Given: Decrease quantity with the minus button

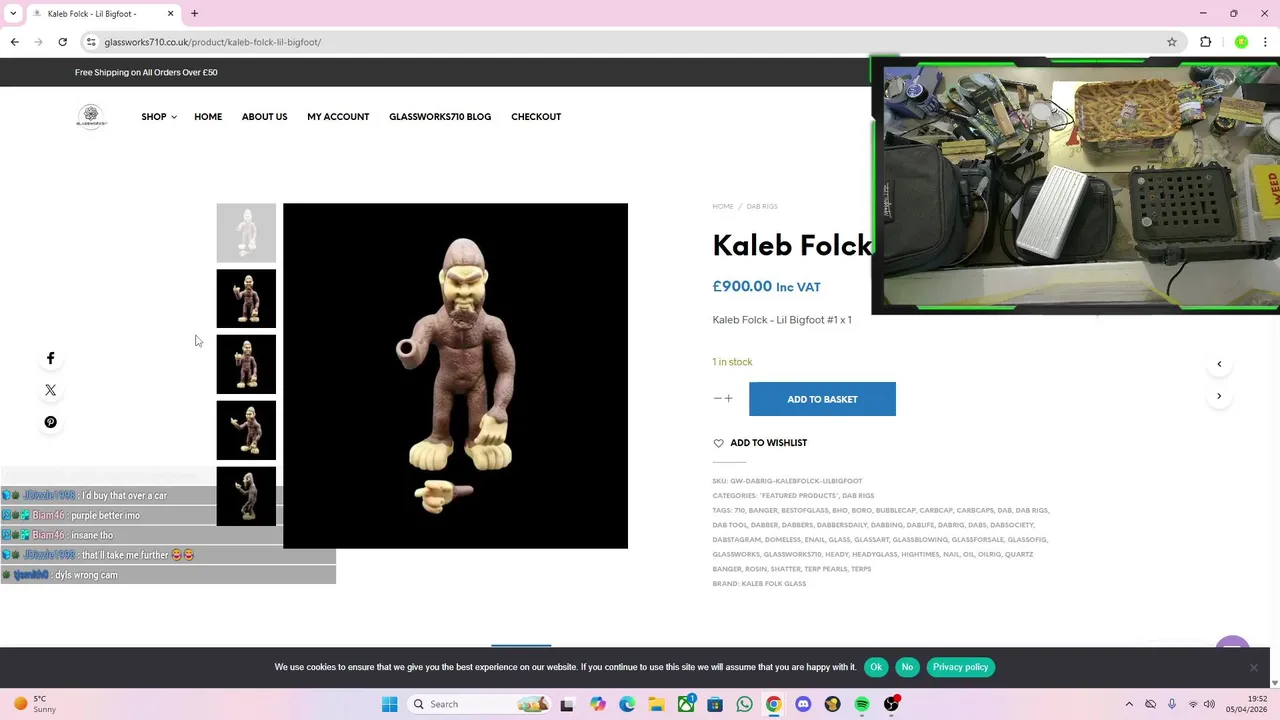Looking at the screenshot, I should 717,399.
